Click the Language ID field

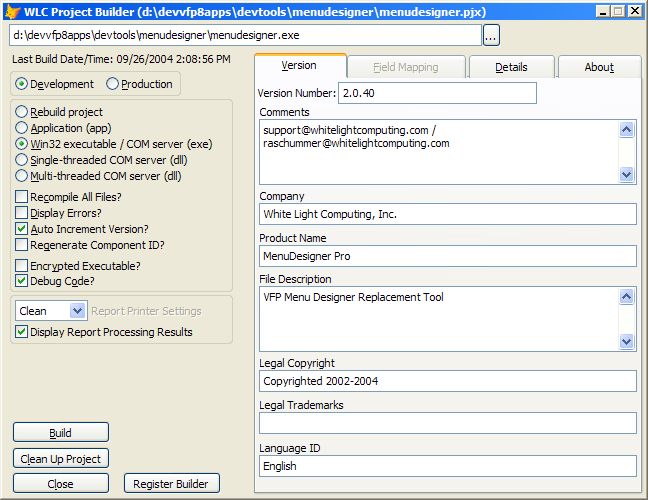(x=448, y=466)
